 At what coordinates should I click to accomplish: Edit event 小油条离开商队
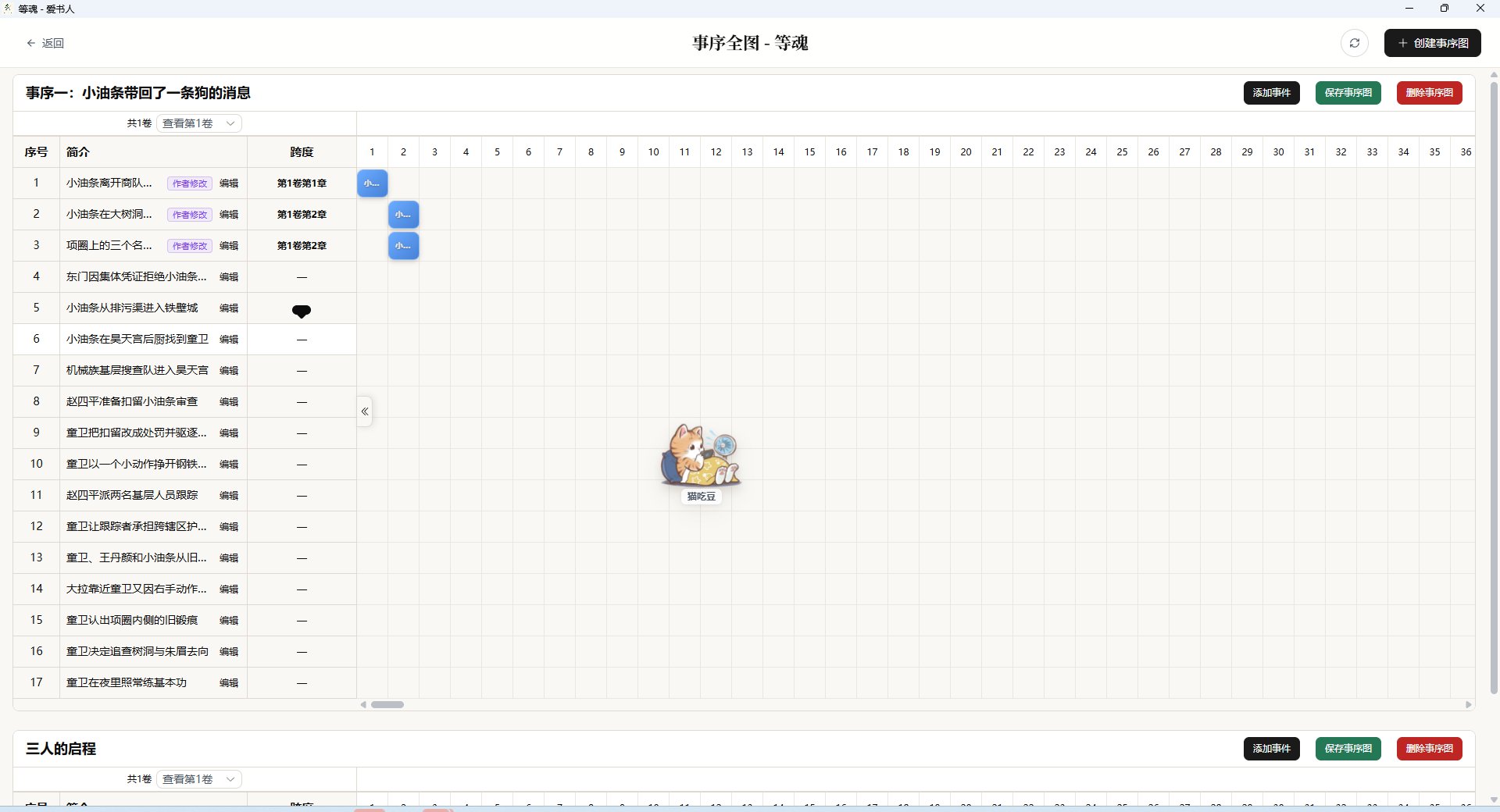(229, 183)
